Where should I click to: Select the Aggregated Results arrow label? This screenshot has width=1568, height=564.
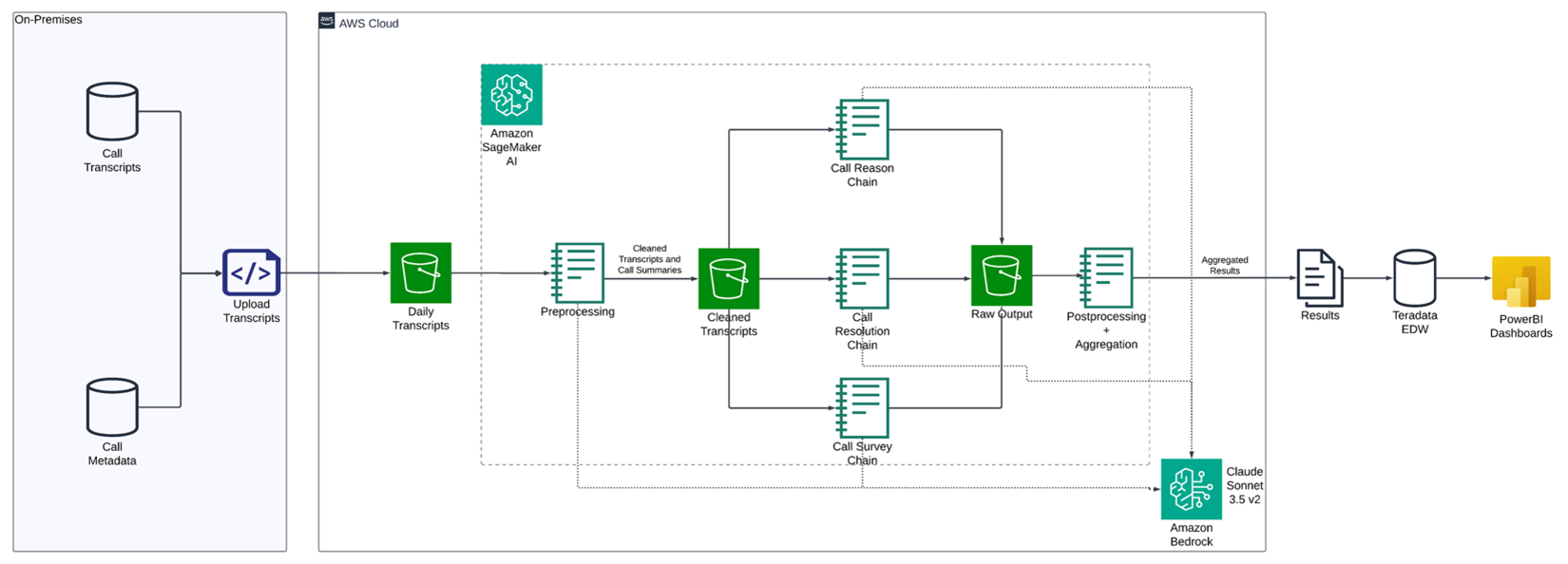pos(1224,265)
